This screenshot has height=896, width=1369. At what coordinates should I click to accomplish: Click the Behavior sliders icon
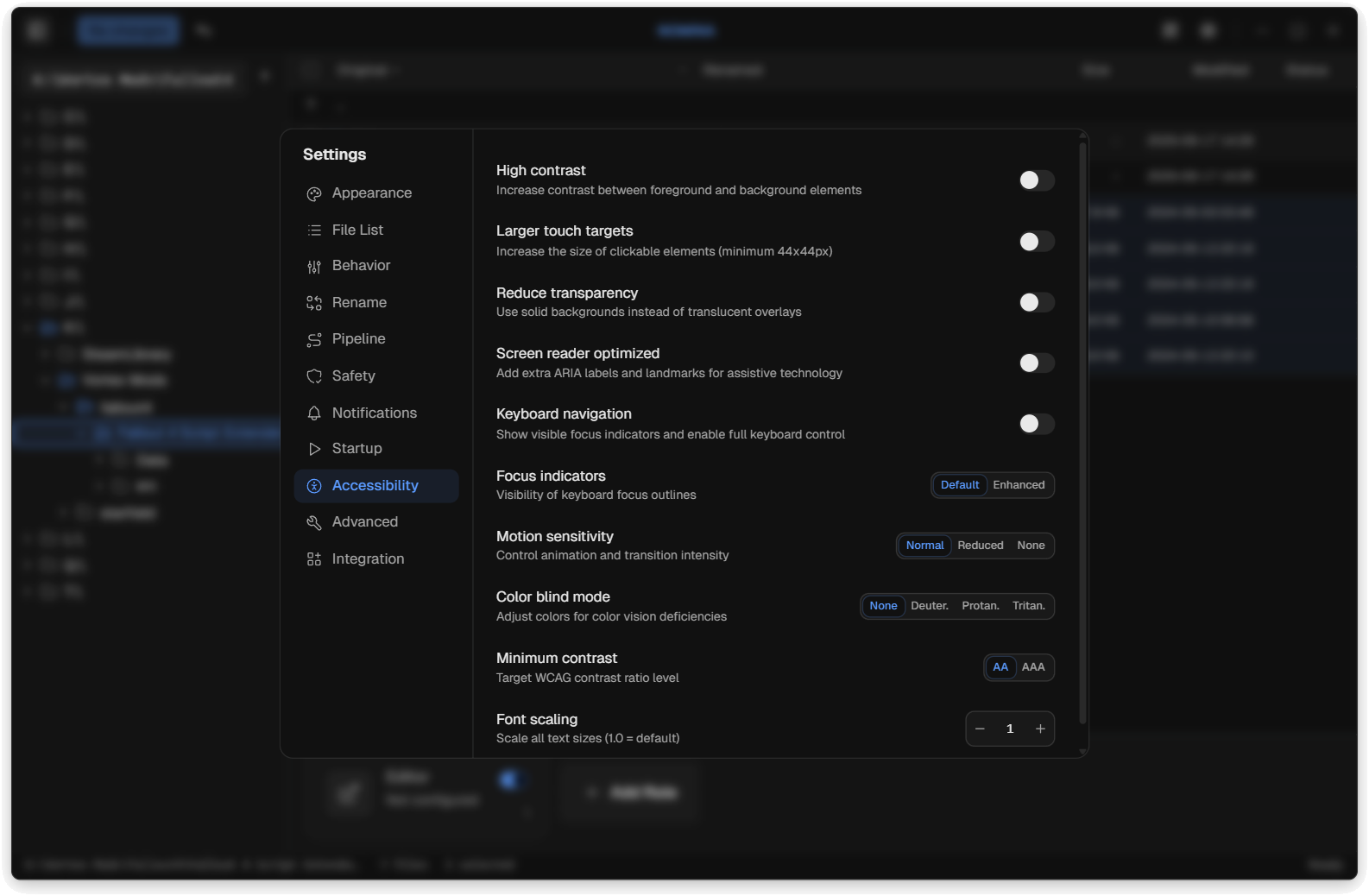(314, 267)
